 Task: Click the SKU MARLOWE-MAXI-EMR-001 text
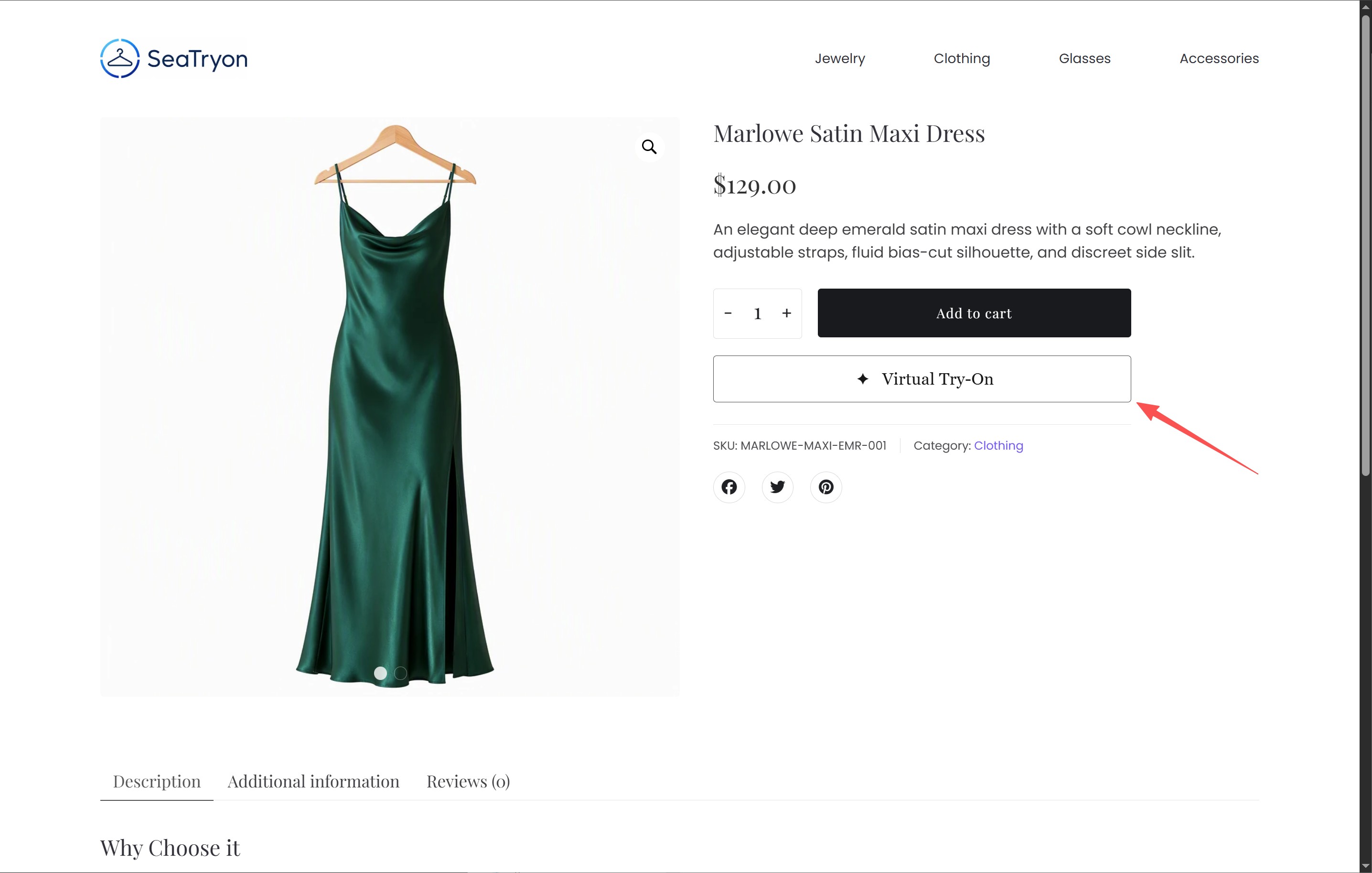pyautogui.click(x=799, y=446)
